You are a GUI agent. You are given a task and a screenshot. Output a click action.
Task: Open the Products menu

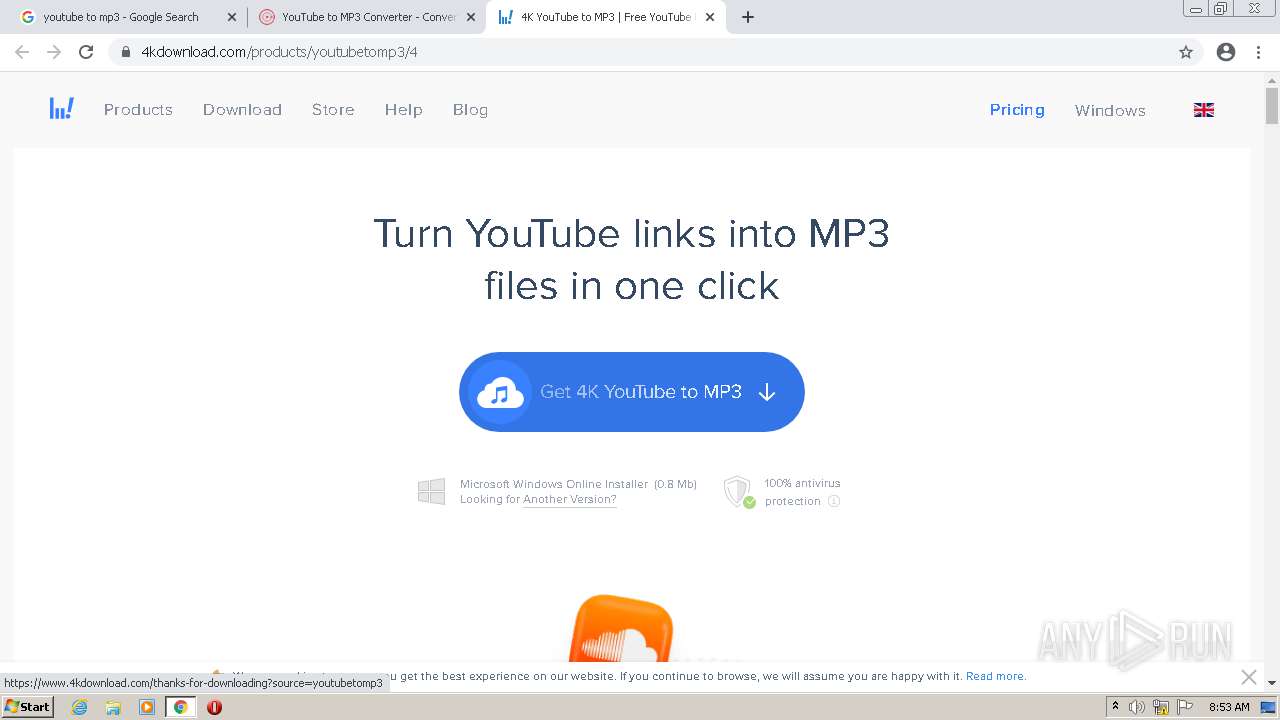[138, 110]
